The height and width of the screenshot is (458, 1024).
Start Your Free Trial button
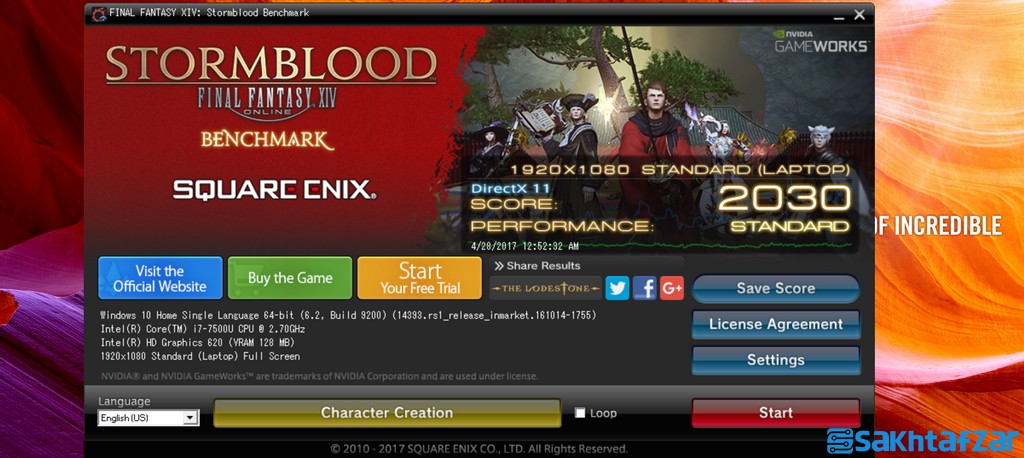[419, 278]
